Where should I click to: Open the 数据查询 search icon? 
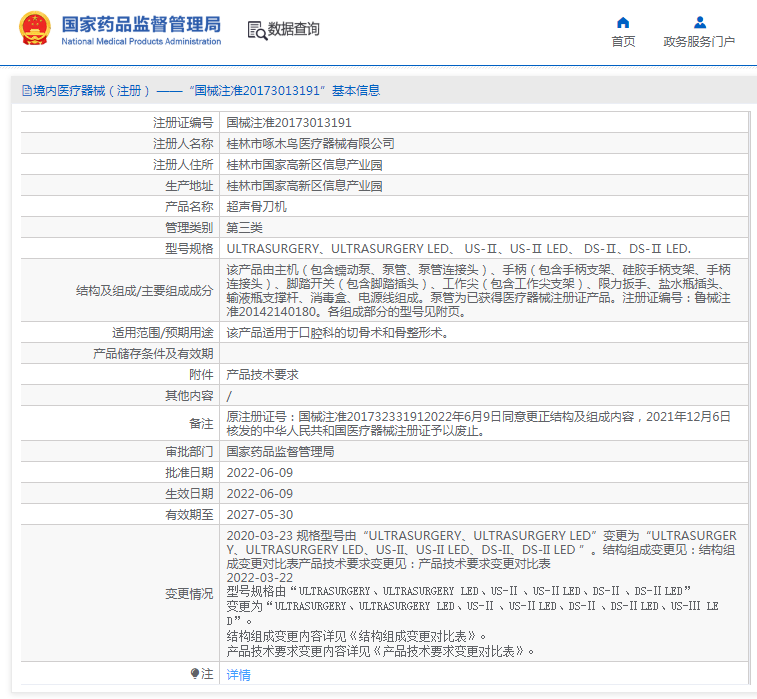[x=257, y=30]
